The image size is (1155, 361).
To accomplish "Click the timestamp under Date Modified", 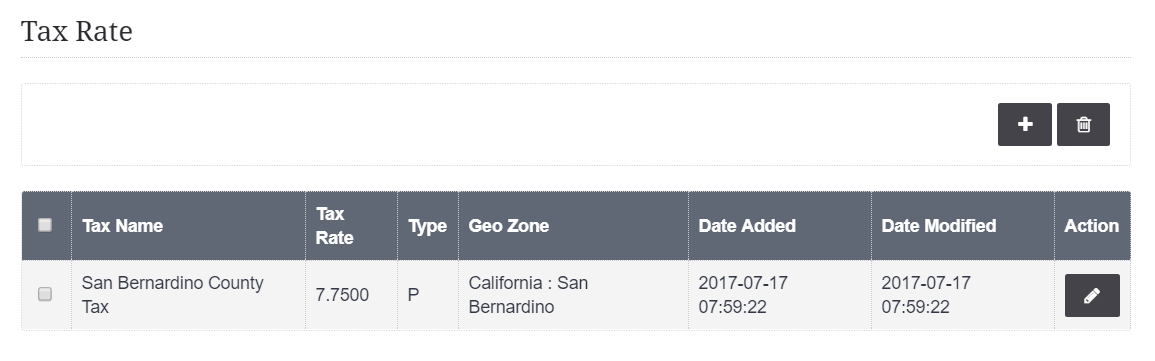I will click(926, 295).
